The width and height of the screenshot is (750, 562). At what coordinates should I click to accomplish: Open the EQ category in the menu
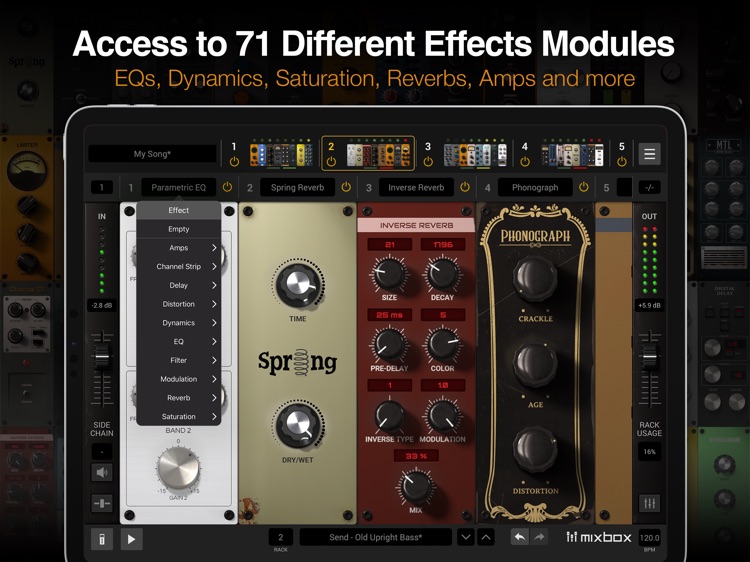pos(178,342)
